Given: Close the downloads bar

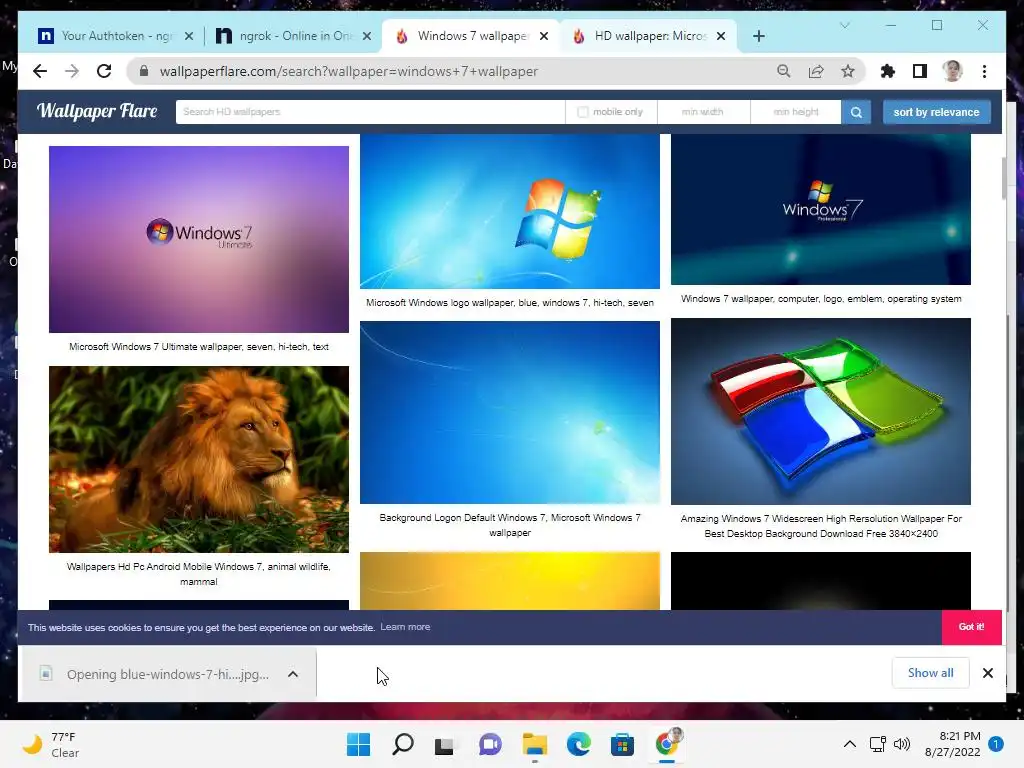Looking at the screenshot, I should (x=987, y=673).
